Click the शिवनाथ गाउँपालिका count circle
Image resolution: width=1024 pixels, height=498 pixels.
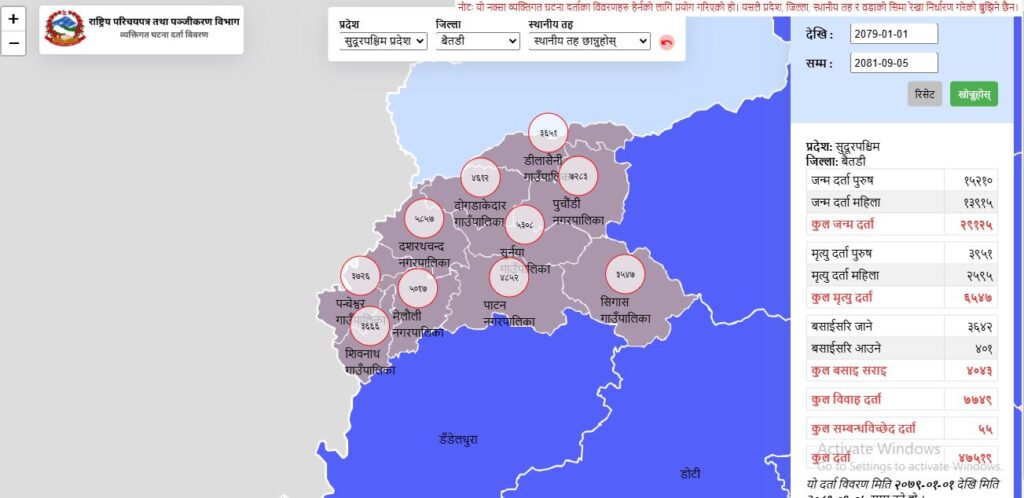click(370, 326)
